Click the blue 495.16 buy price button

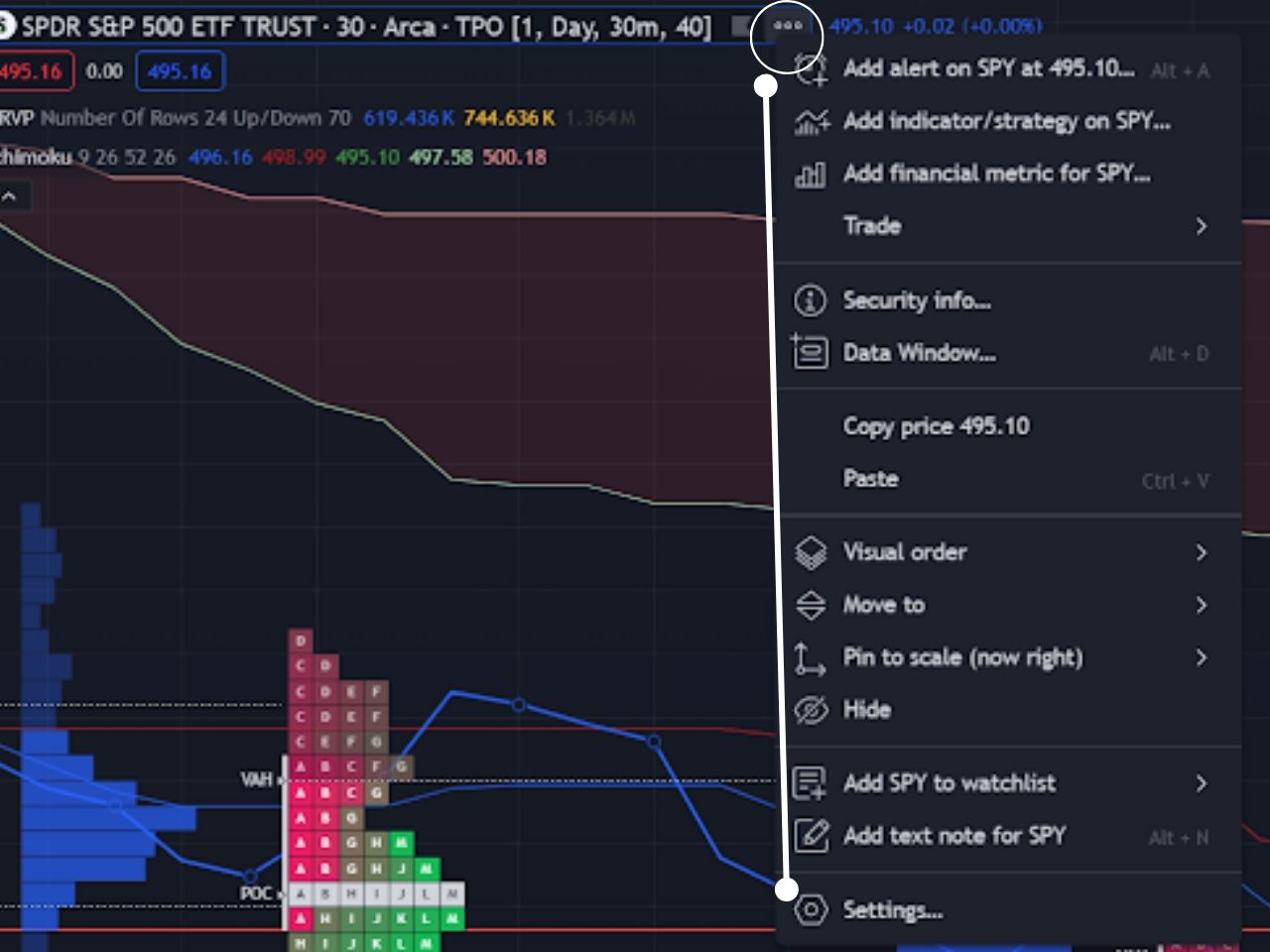coord(180,71)
